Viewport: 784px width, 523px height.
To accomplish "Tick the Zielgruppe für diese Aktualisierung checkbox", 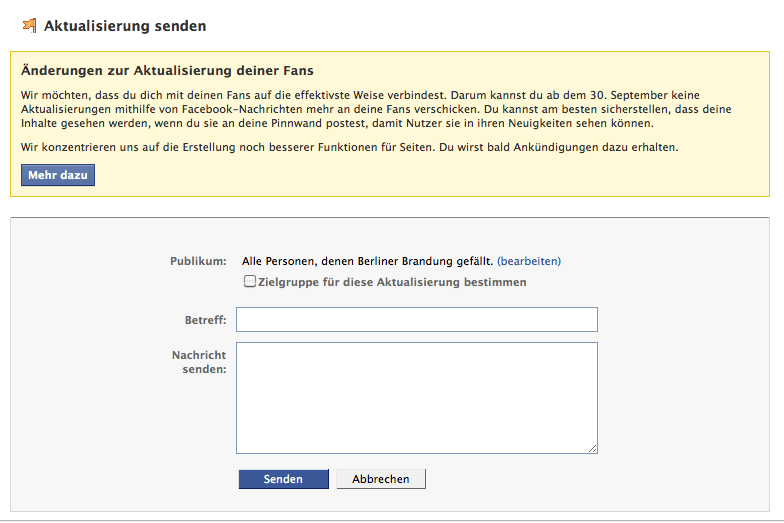I will pos(250,281).
